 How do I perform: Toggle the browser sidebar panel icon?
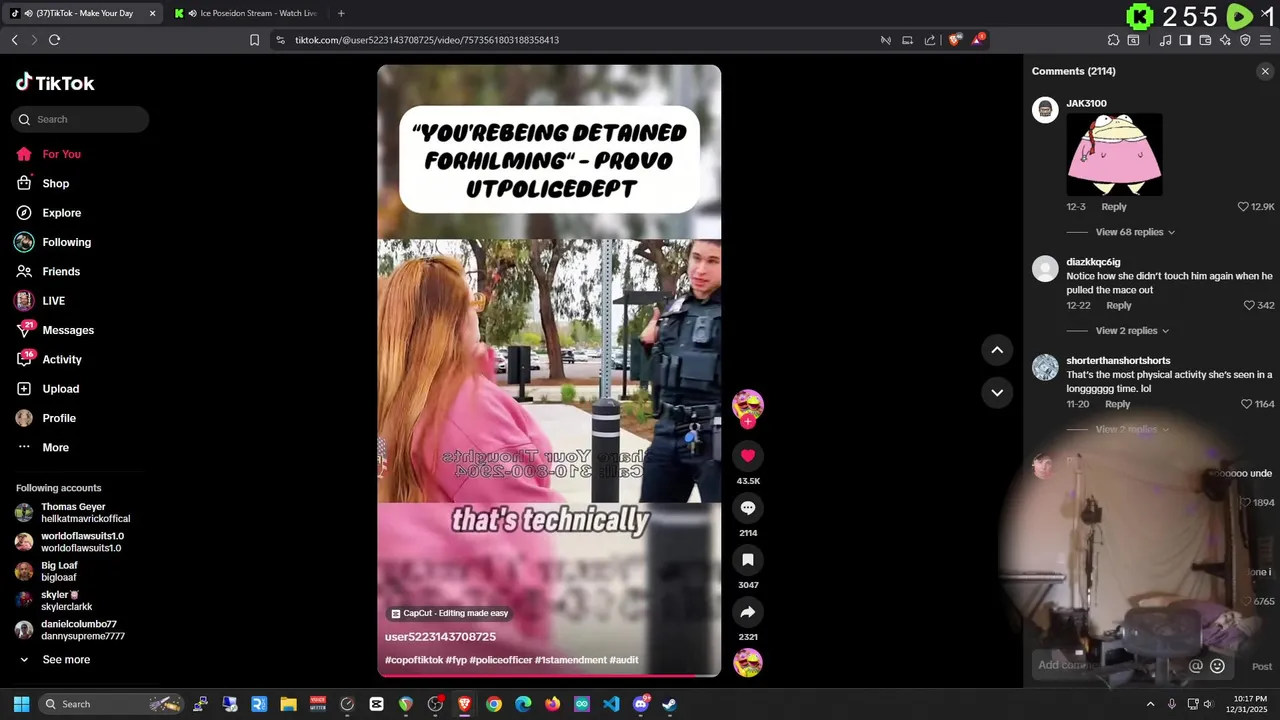(1185, 40)
